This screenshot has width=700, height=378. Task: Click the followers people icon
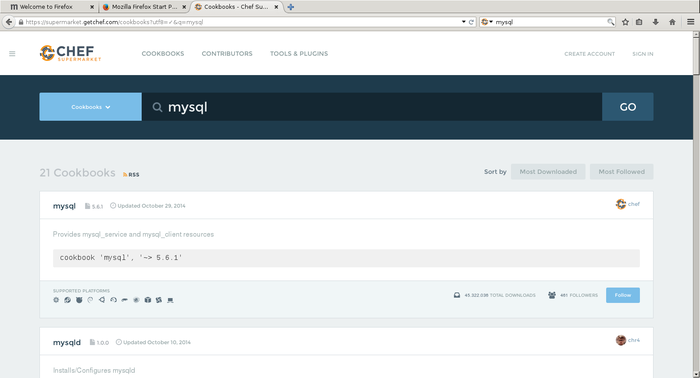coord(552,295)
